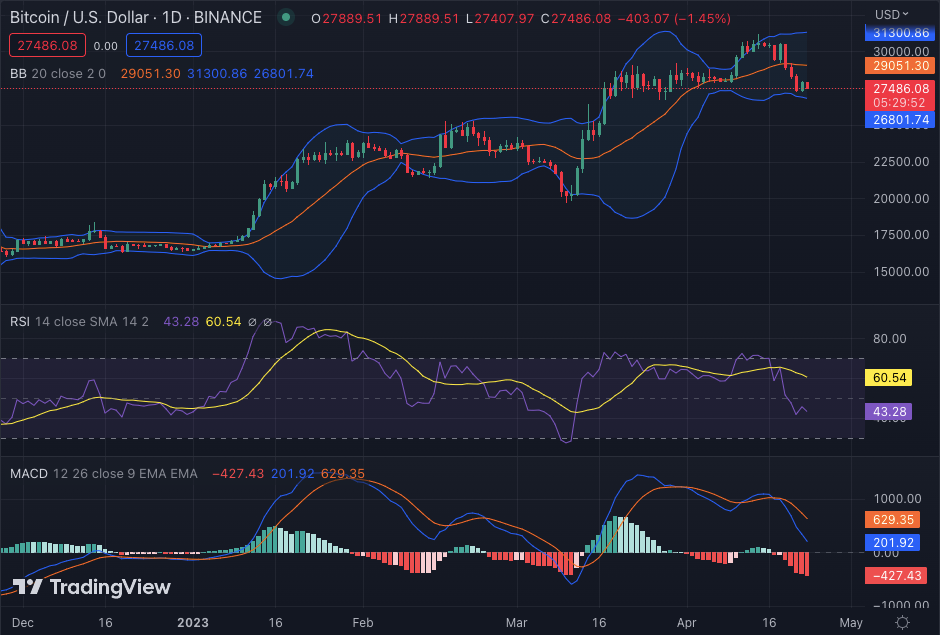Click the 22500.00 price axis label
The width and height of the screenshot is (940, 635).
[x=901, y=162]
